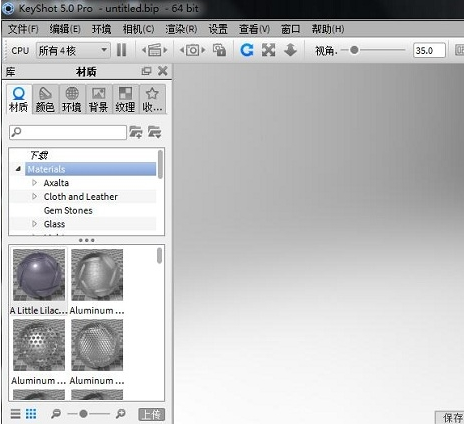Open the 查看(V) menu
Screen dimensions: 464x424
click(254, 29)
